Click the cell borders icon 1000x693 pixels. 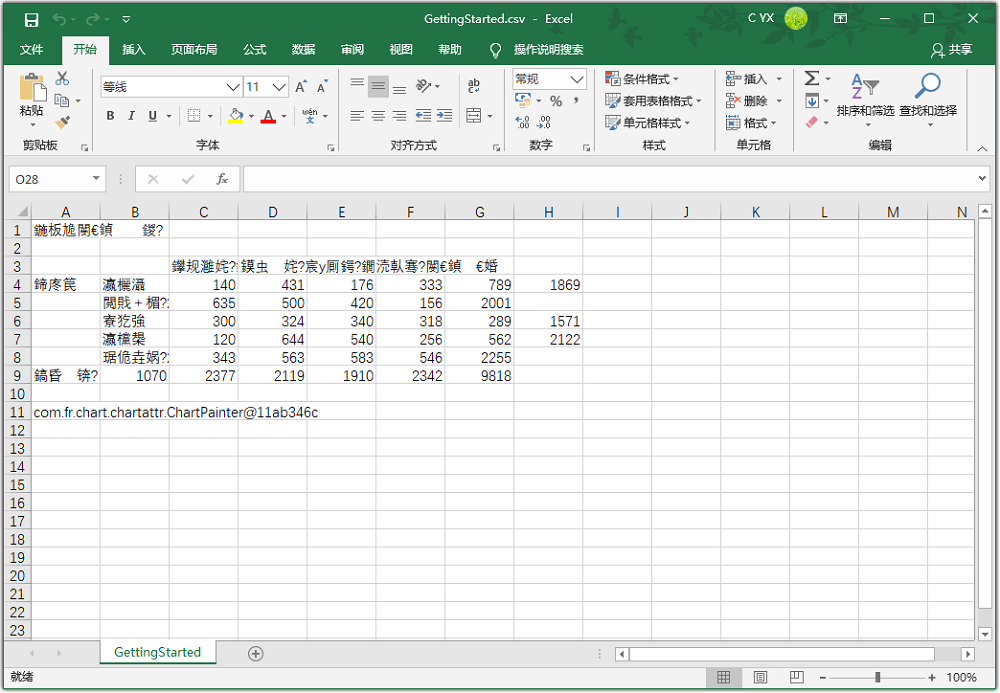(x=194, y=116)
